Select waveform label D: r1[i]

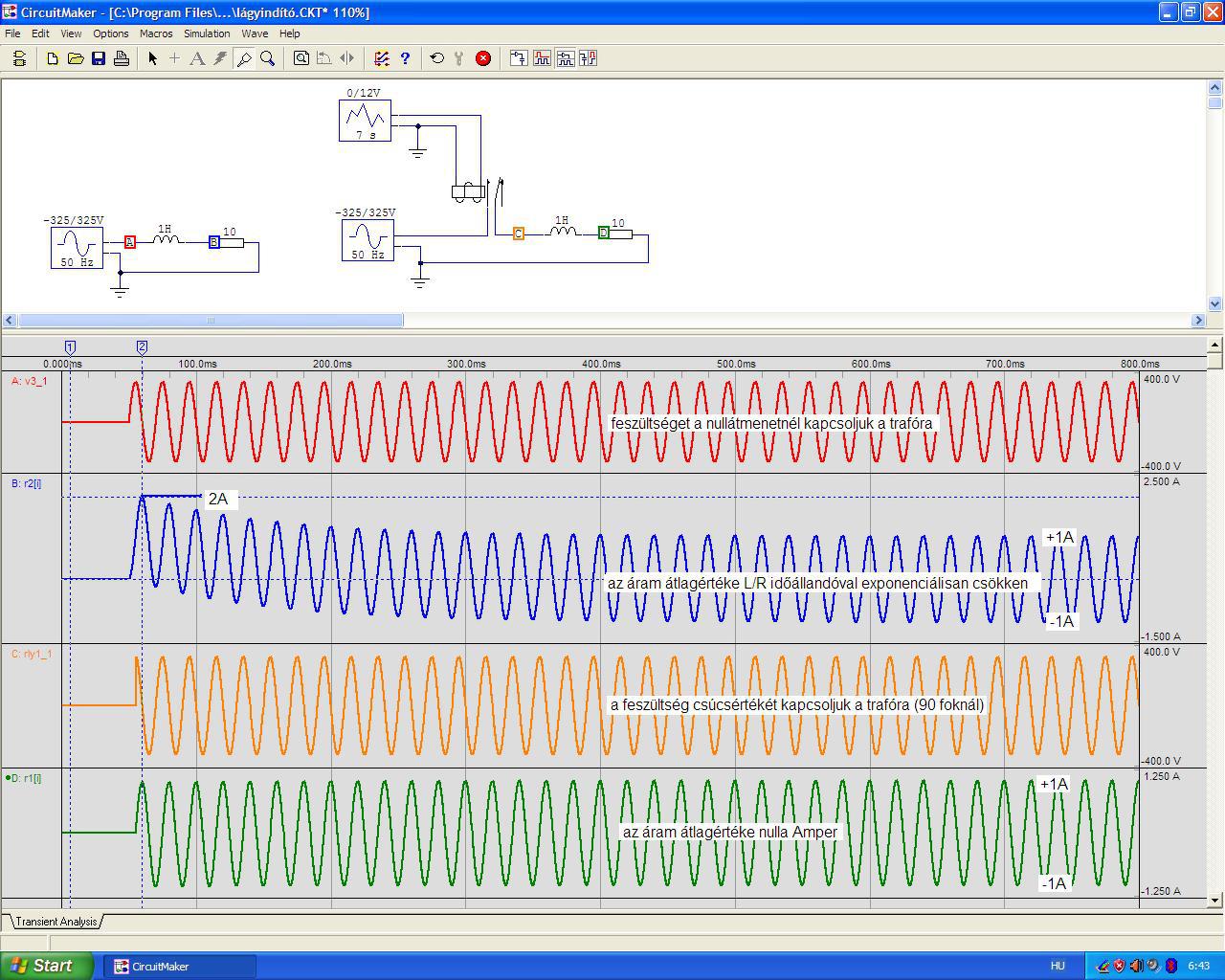24,778
